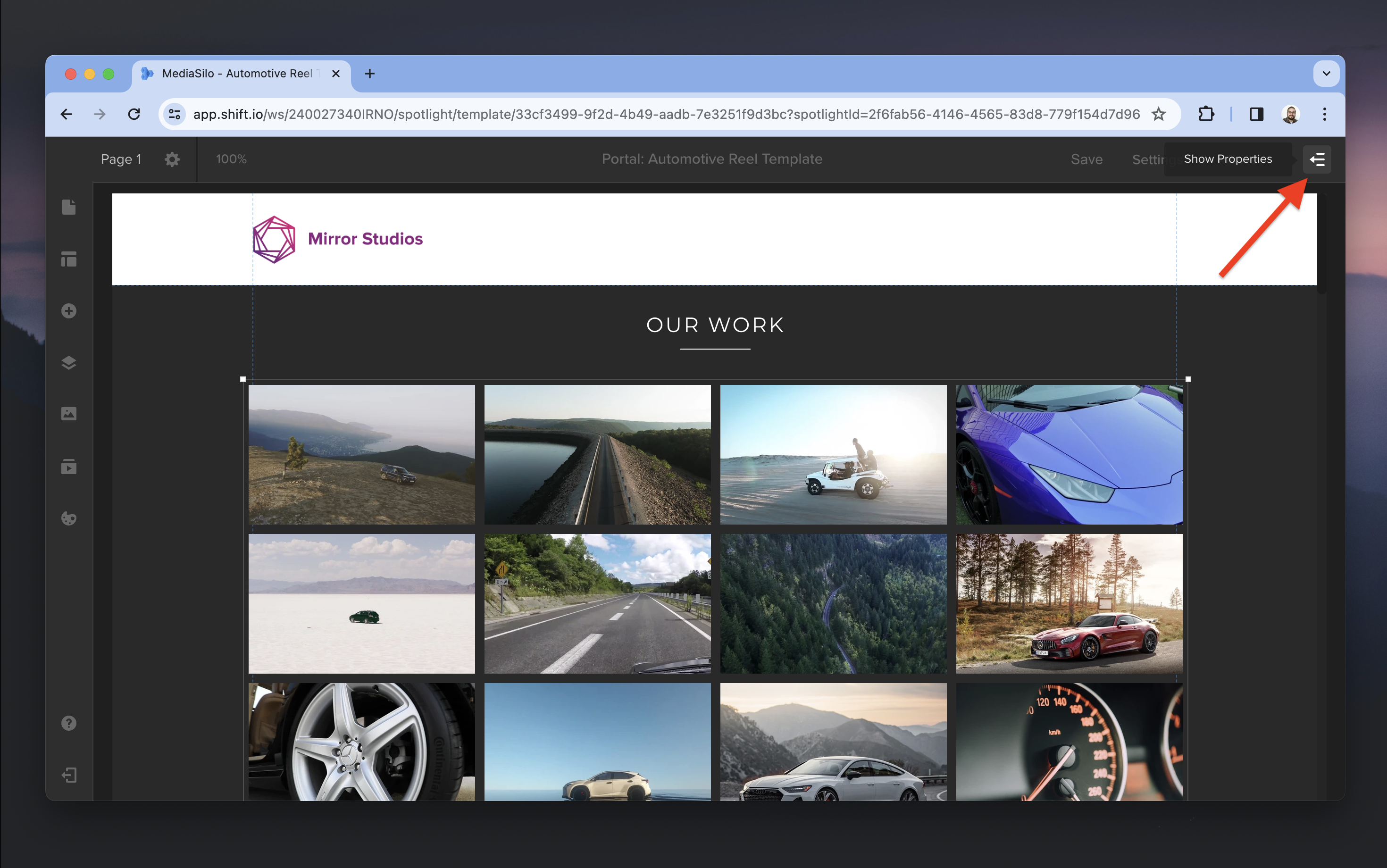Select the empty highway thumbnail
Image resolution: width=1387 pixels, height=868 pixels.
(597, 604)
